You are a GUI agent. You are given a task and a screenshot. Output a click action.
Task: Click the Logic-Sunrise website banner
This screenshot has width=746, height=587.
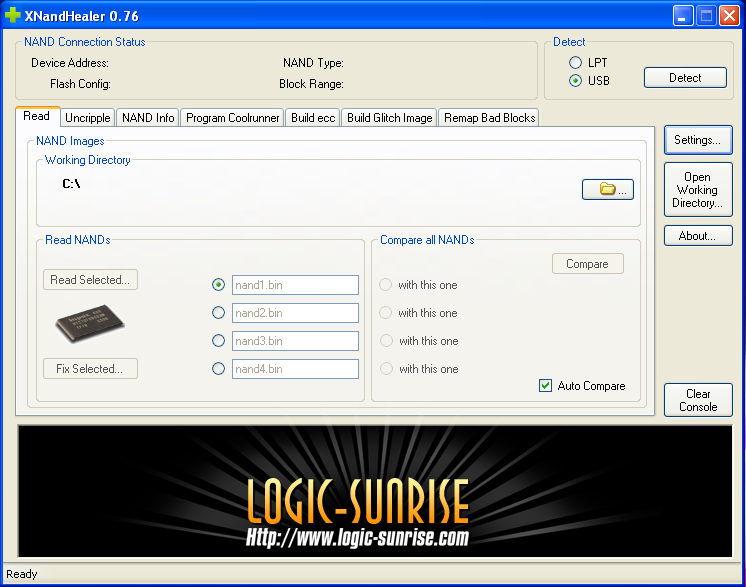[x=375, y=491]
